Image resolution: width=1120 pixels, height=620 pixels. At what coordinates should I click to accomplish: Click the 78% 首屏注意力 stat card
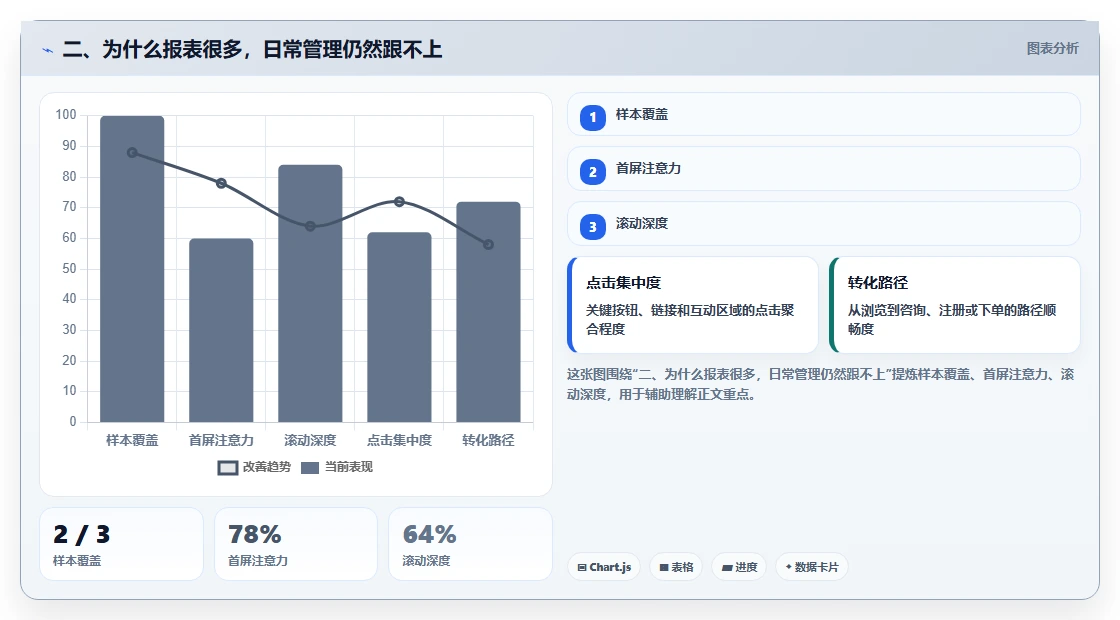pos(296,544)
